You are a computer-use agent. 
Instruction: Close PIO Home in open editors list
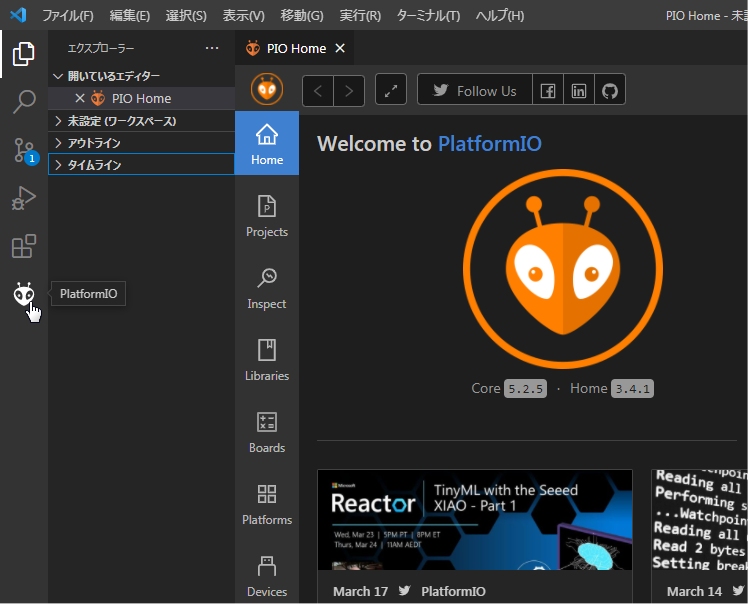click(80, 98)
